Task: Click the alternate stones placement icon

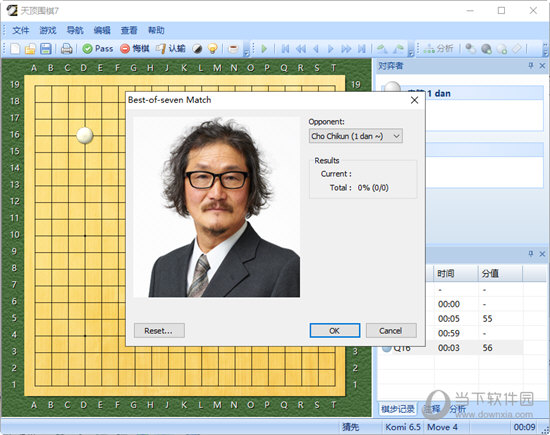Action: [471, 48]
